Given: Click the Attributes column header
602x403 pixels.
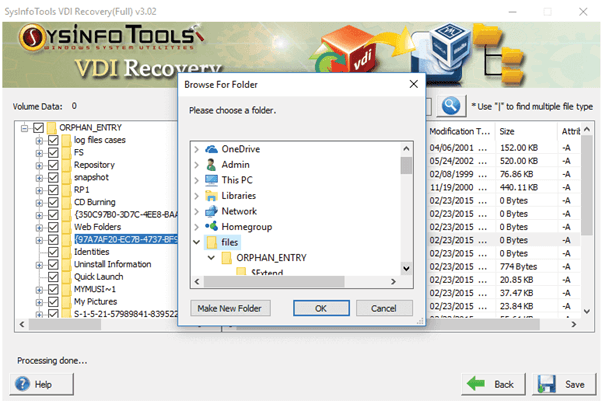Looking at the screenshot, I should [571, 131].
